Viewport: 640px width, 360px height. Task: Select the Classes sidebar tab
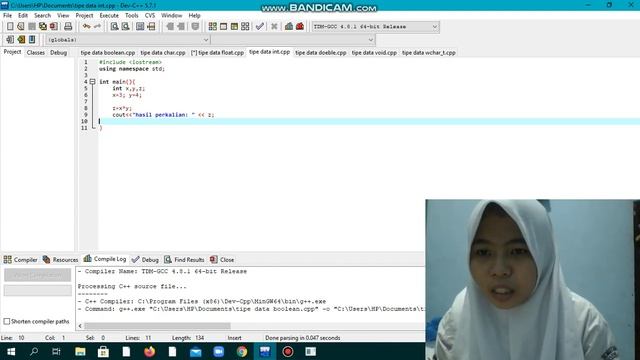pos(36,53)
